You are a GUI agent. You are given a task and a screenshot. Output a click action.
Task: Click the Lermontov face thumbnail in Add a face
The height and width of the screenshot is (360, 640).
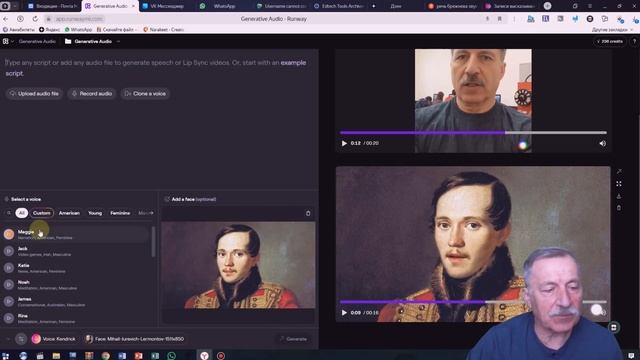[x=238, y=265]
